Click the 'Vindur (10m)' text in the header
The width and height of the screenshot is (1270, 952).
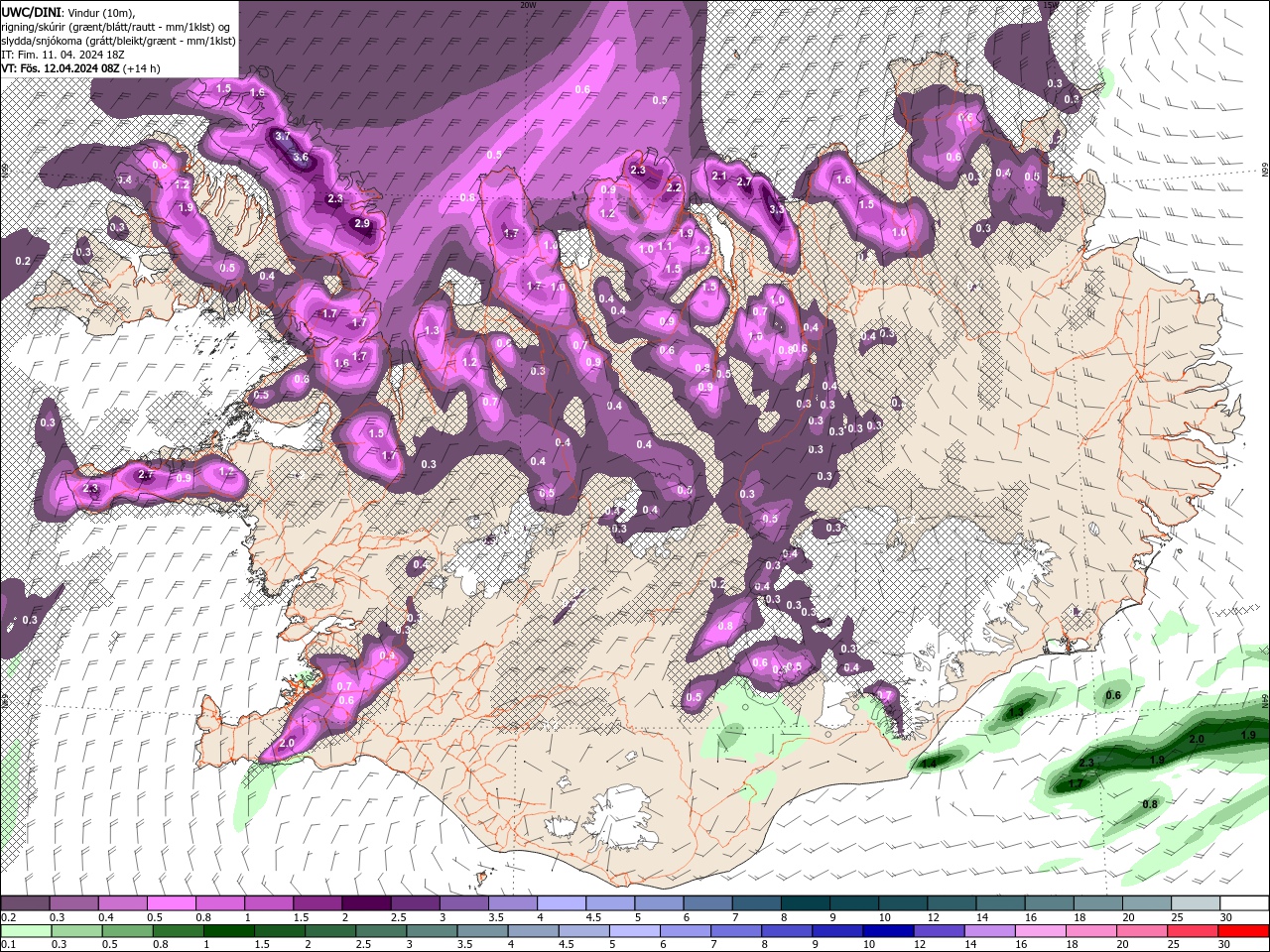102,12
